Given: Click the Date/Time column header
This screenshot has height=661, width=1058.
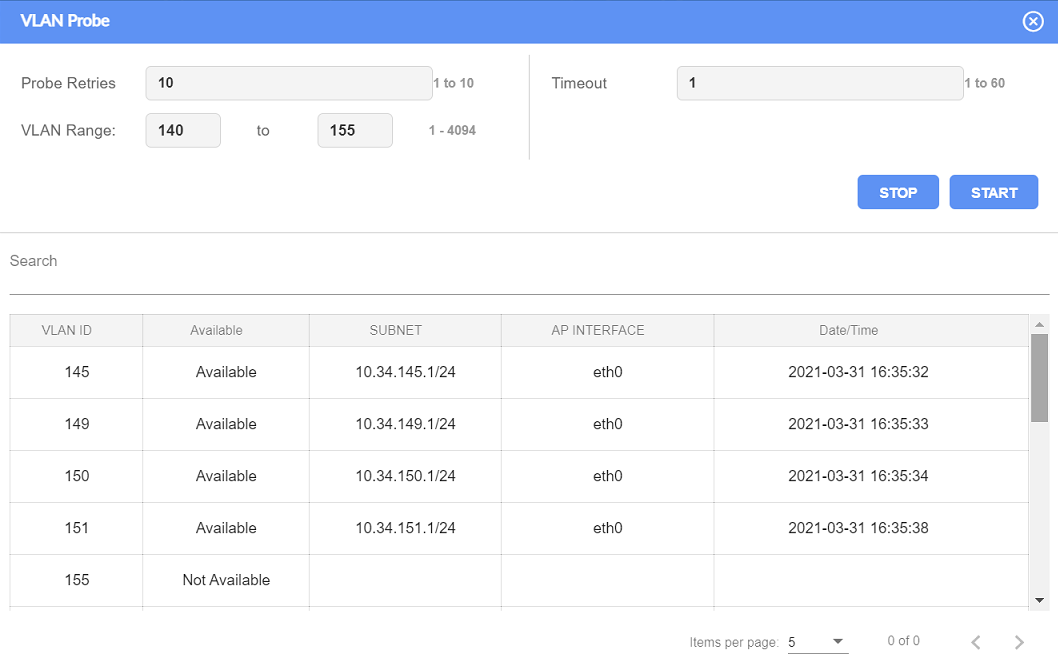Looking at the screenshot, I should pos(848,330).
